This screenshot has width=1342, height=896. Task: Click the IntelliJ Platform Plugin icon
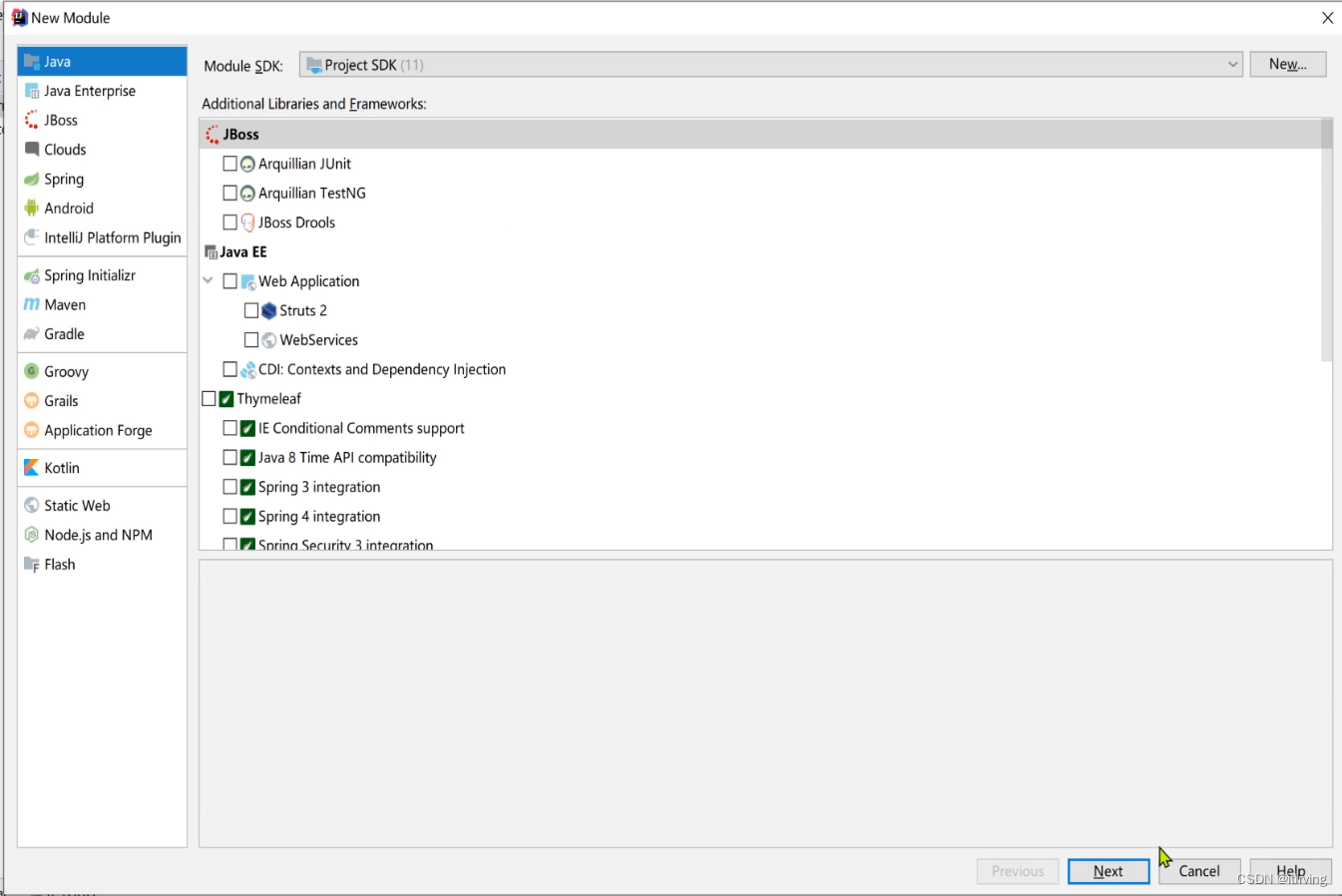[x=32, y=237]
